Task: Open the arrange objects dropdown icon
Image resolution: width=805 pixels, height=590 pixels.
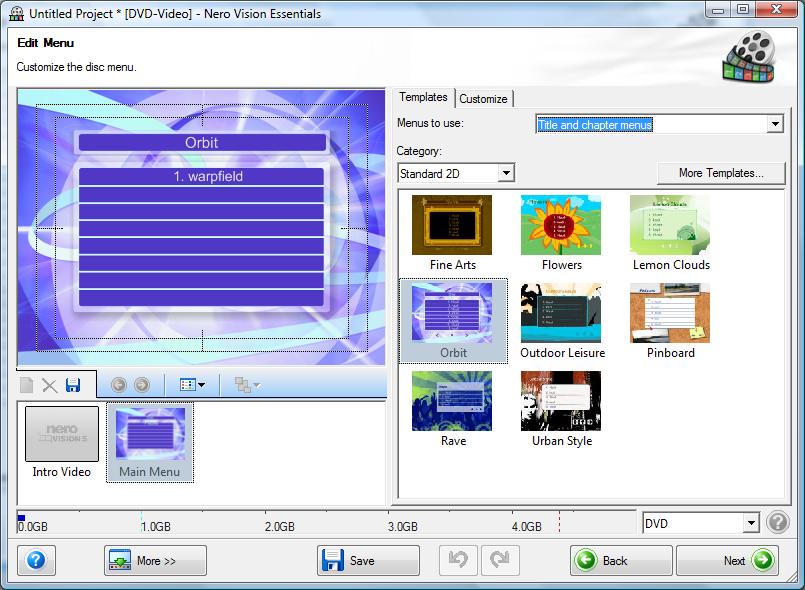Action: coord(247,385)
